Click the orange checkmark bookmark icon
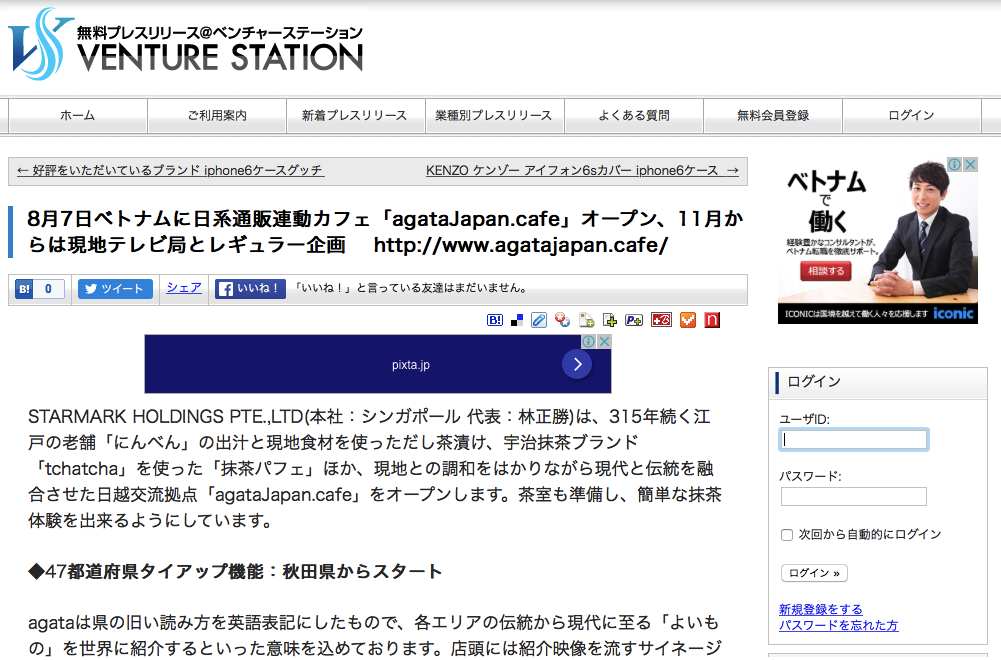Viewport: 1001px width, 660px height. click(688, 320)
